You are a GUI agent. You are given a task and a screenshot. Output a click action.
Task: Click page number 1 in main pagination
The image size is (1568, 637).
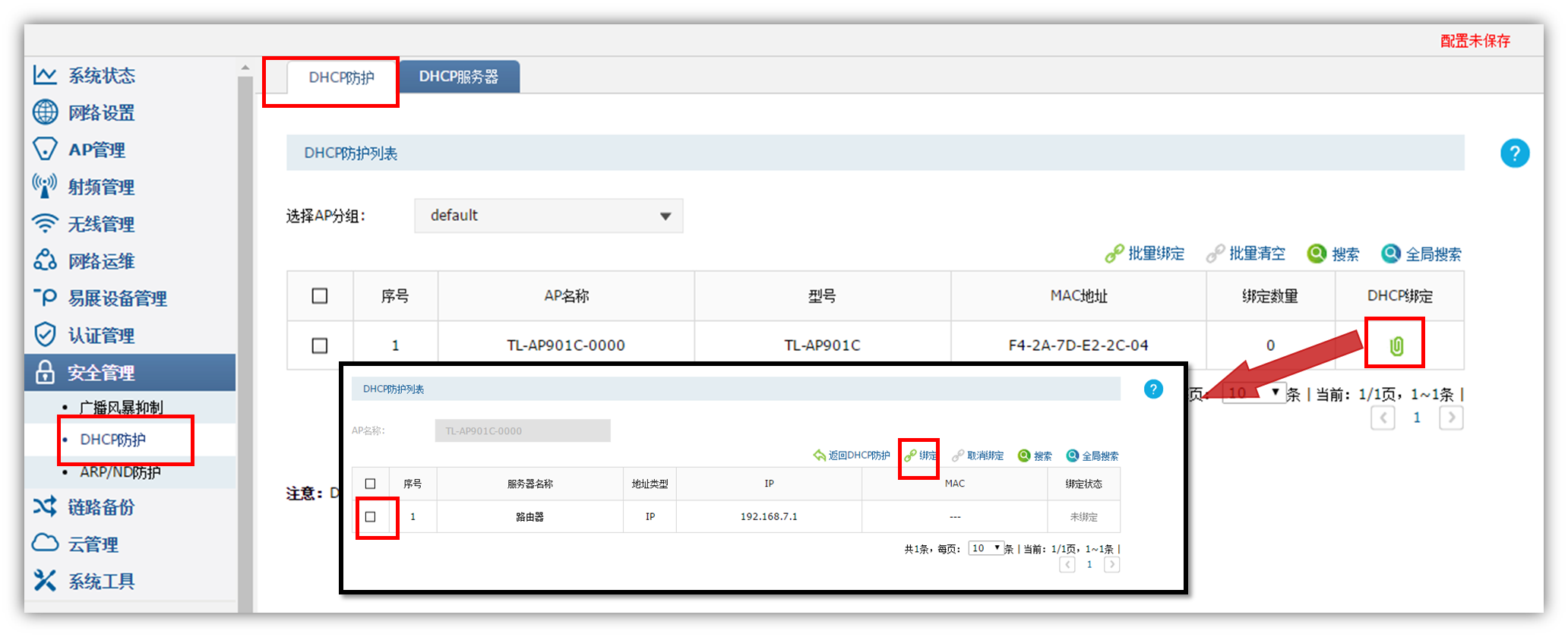tap(1417, 418)
